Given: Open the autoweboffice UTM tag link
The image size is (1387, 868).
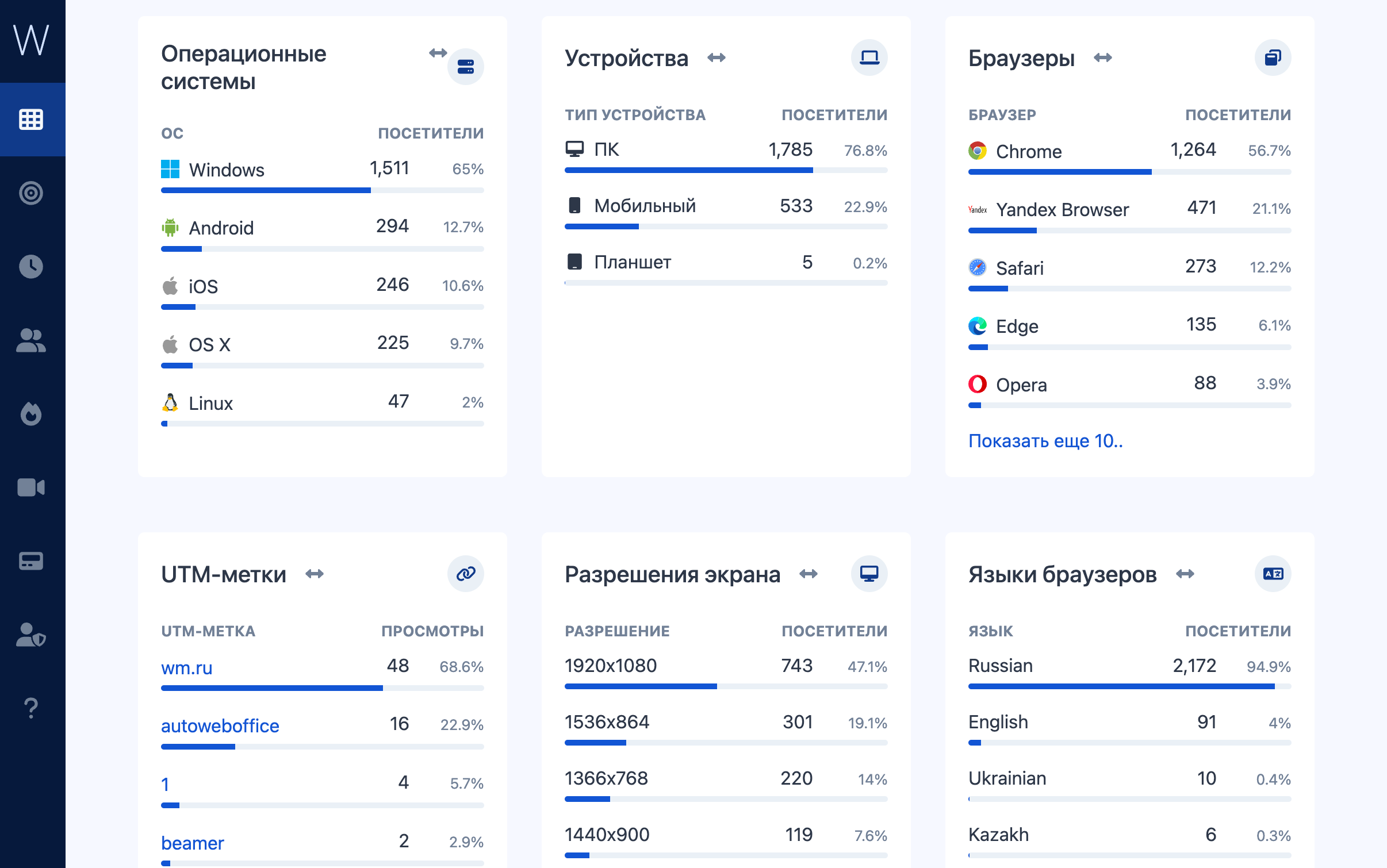Looking at the screenshot, I should click(x=220, y=726).
